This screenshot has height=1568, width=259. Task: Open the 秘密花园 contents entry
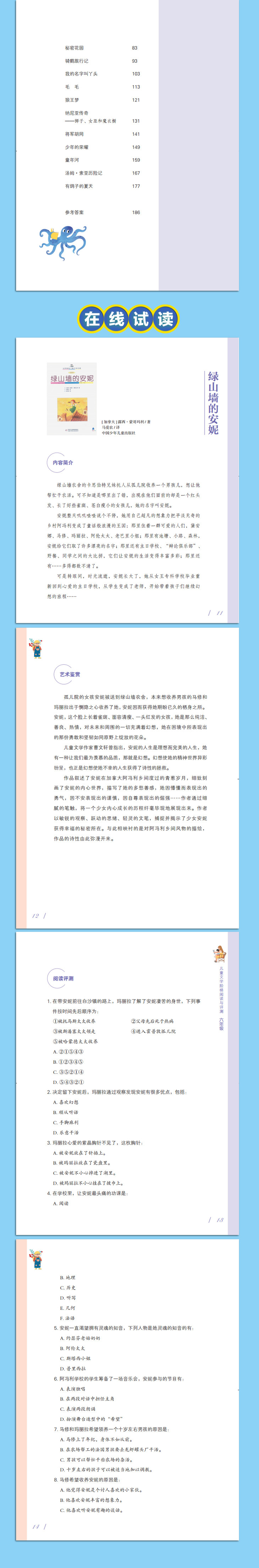click(103, 48)
